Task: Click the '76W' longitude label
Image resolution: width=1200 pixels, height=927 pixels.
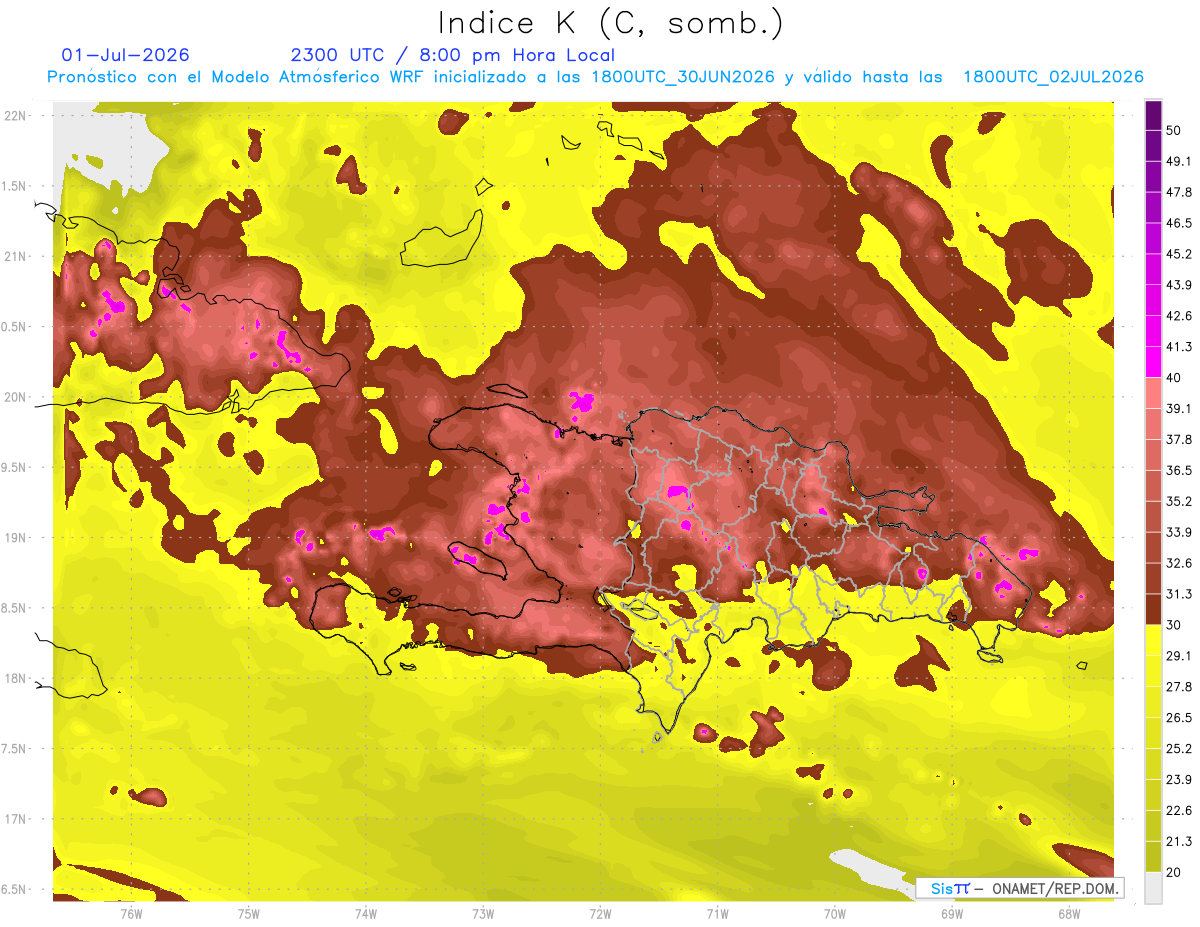Action: pyautogui.click(x=131, y=913)
